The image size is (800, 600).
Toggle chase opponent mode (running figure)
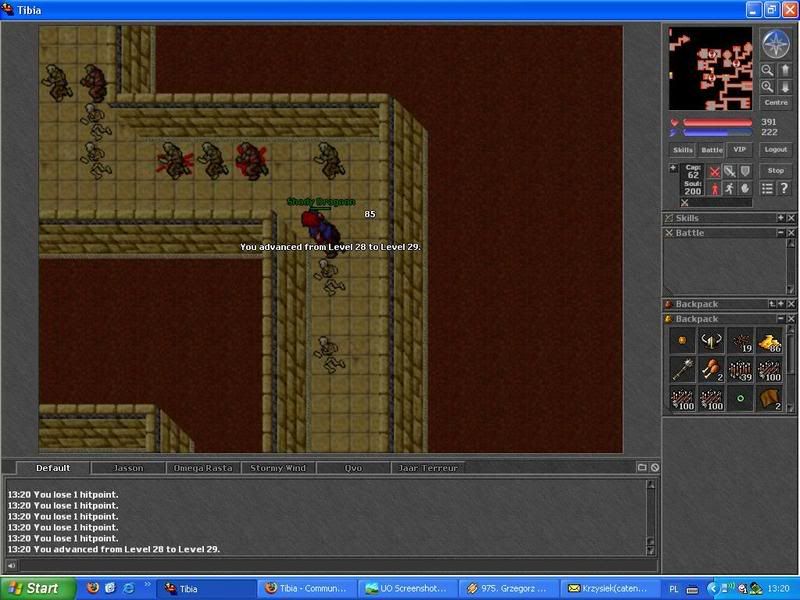pos(730,189)
